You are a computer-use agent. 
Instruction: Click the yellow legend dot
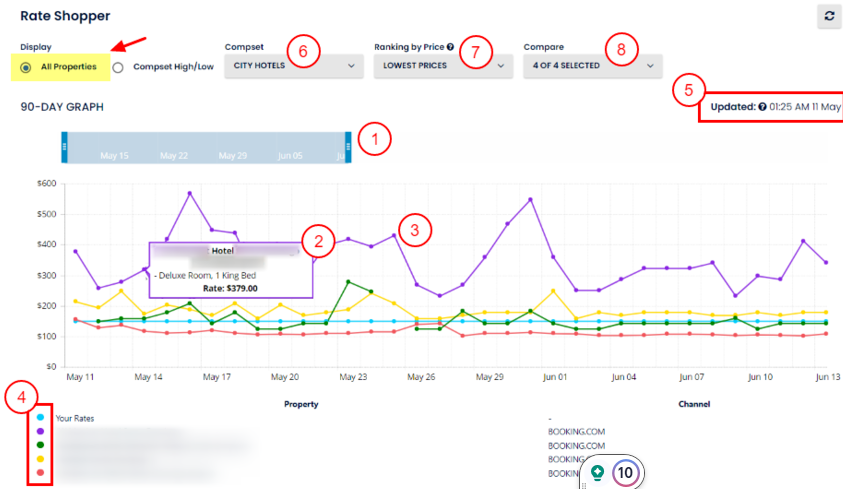tap(40, 459)
